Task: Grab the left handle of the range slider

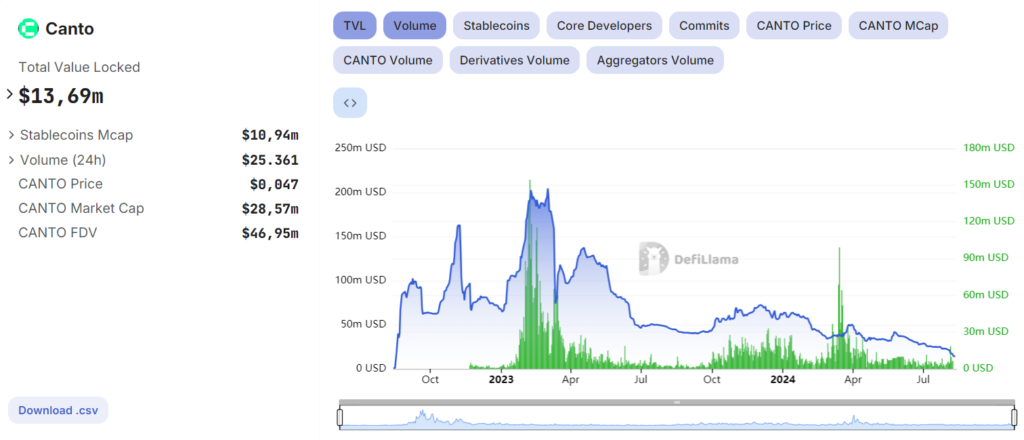Action: click(340, 416)
